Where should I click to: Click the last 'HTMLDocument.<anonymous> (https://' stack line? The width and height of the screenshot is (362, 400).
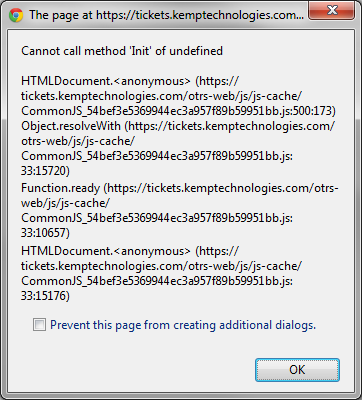pyautogui.click(x=130, y=251)
